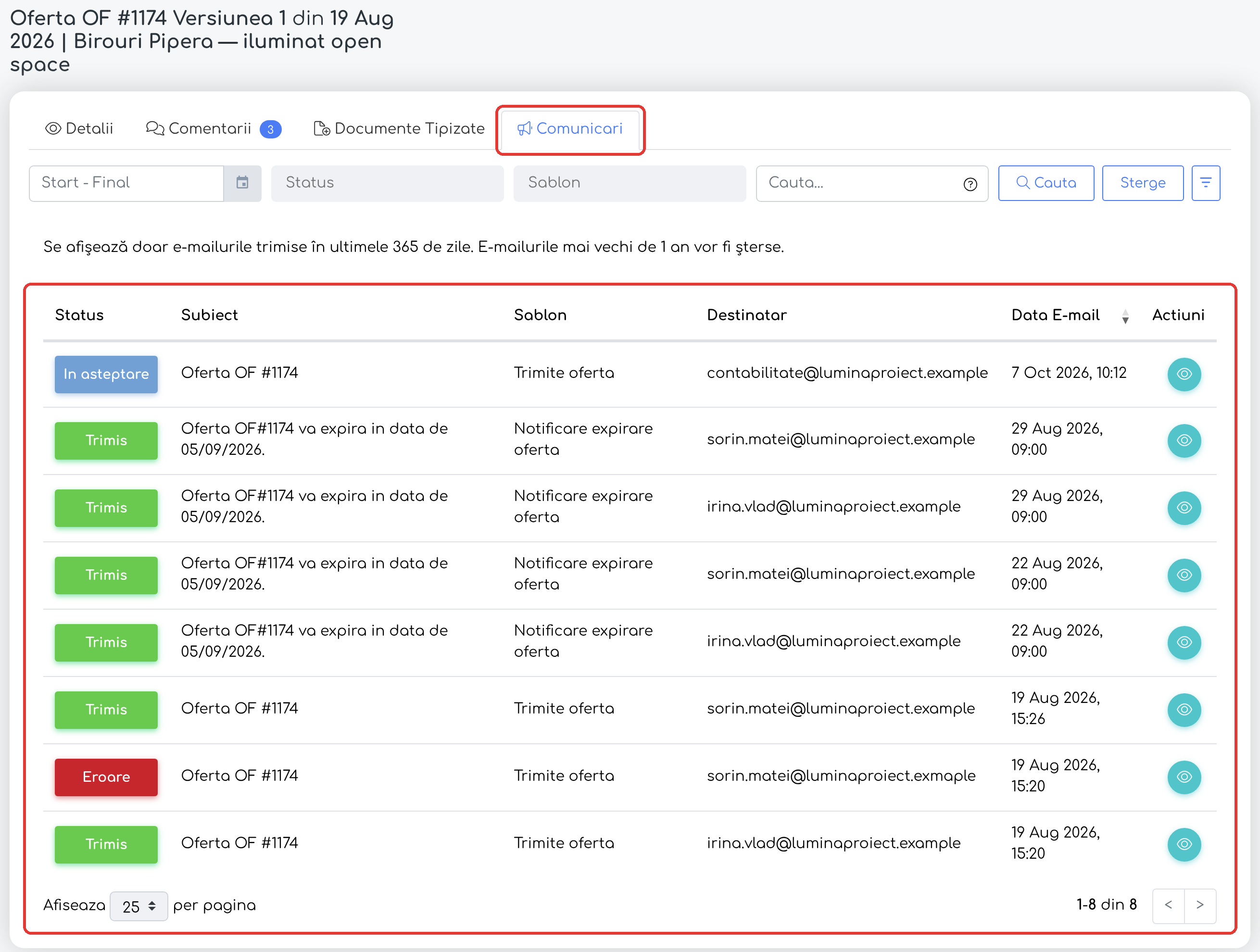Switch to the Comentarii tab

[213, 129]
